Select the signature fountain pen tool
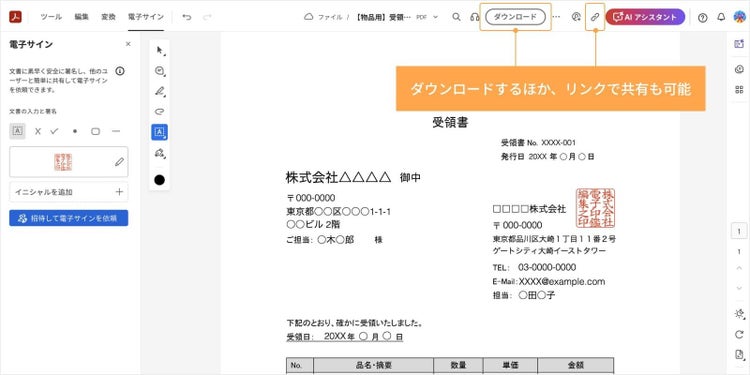The image size is (750, 375). (160, 153)
